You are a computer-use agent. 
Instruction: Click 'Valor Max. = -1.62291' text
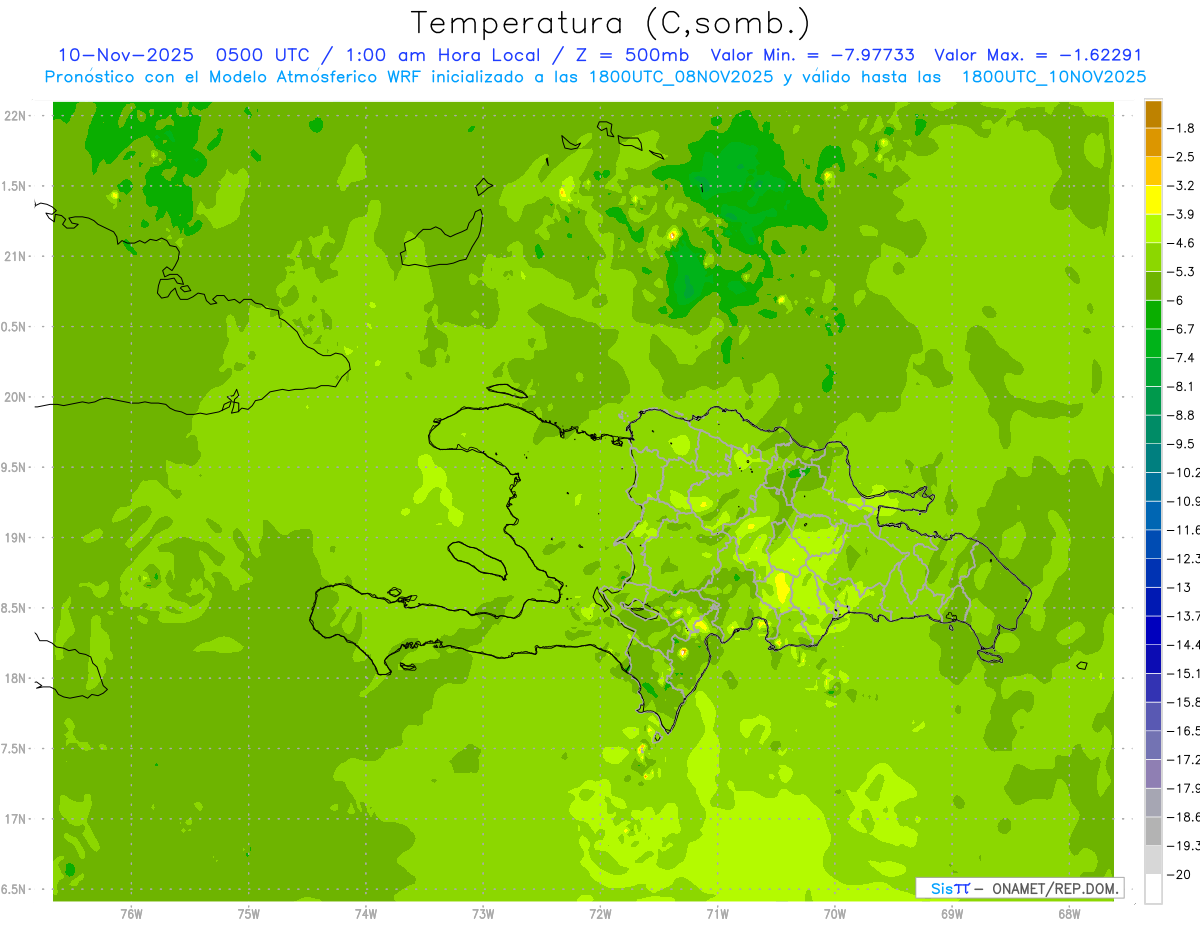click(1038, 55)
